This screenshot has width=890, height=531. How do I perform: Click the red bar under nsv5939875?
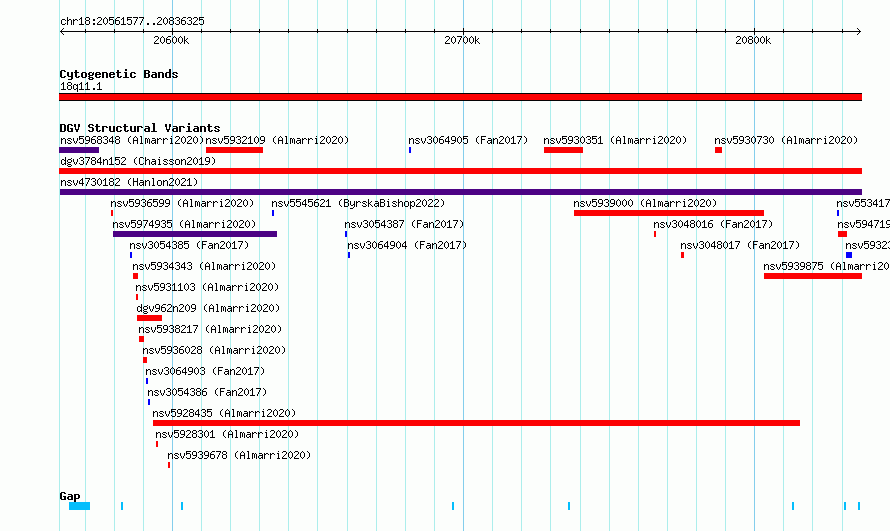(x=813, y=276)
